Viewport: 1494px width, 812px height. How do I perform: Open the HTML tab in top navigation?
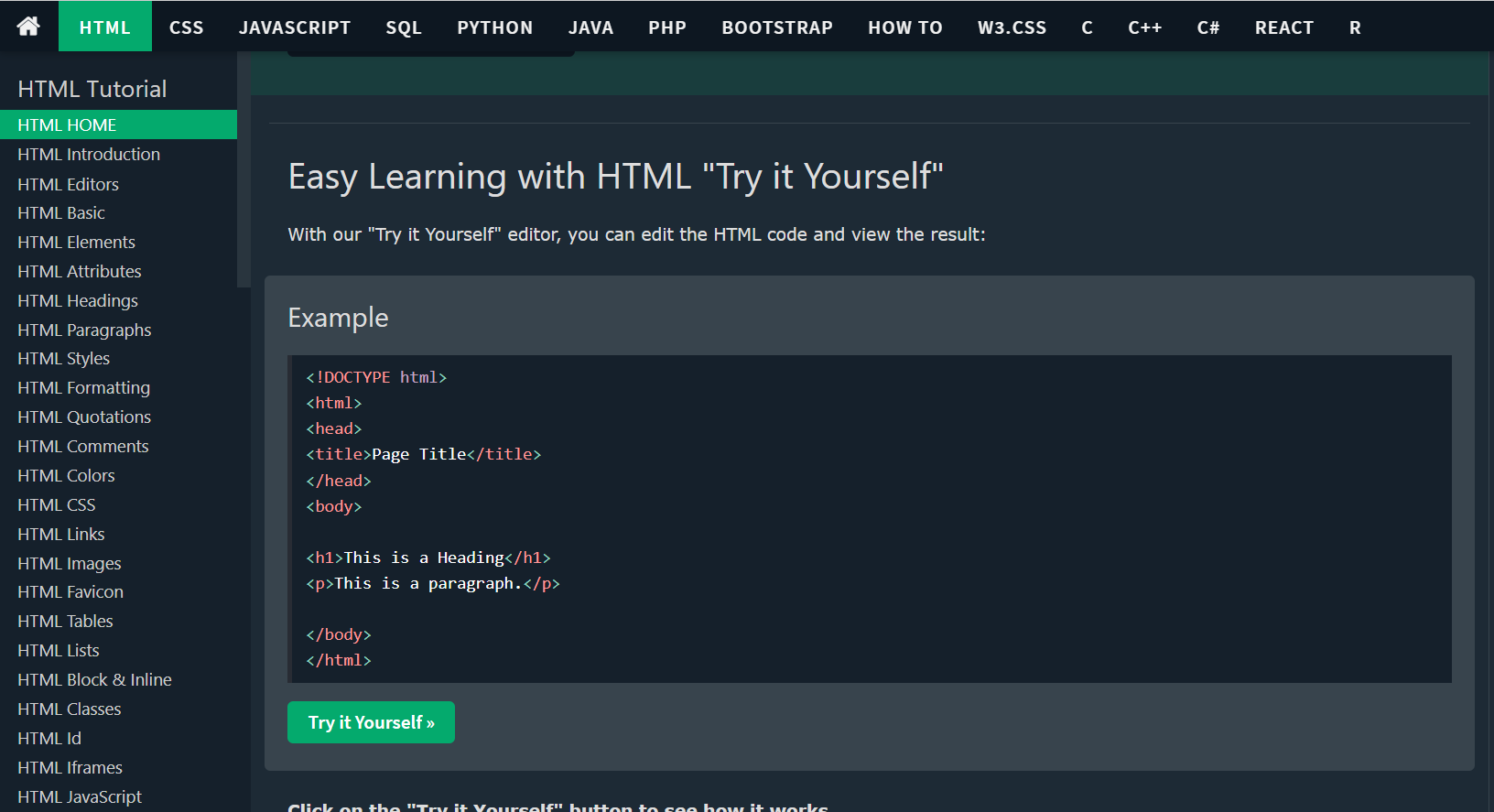tap(105, 27)
